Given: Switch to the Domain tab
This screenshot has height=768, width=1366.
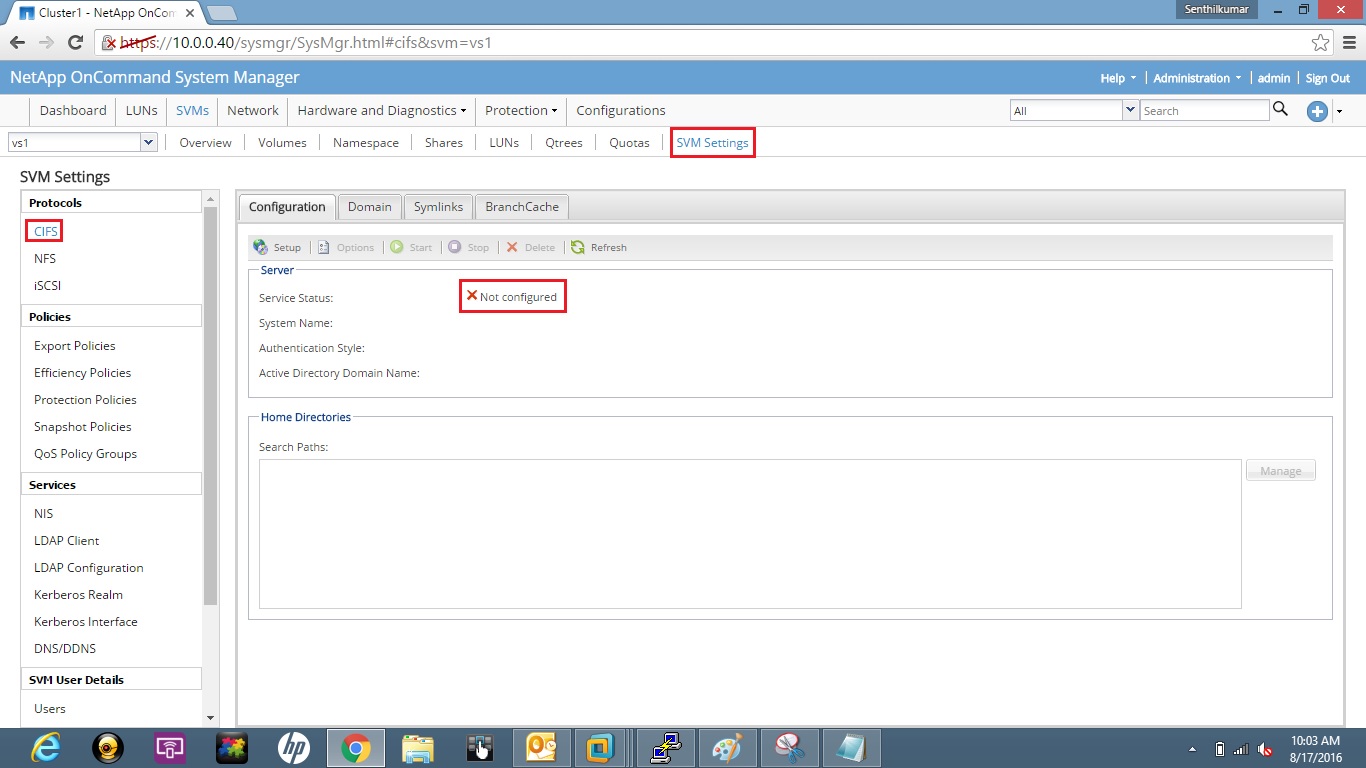Looking at the screenshot, I should (369, 207).
